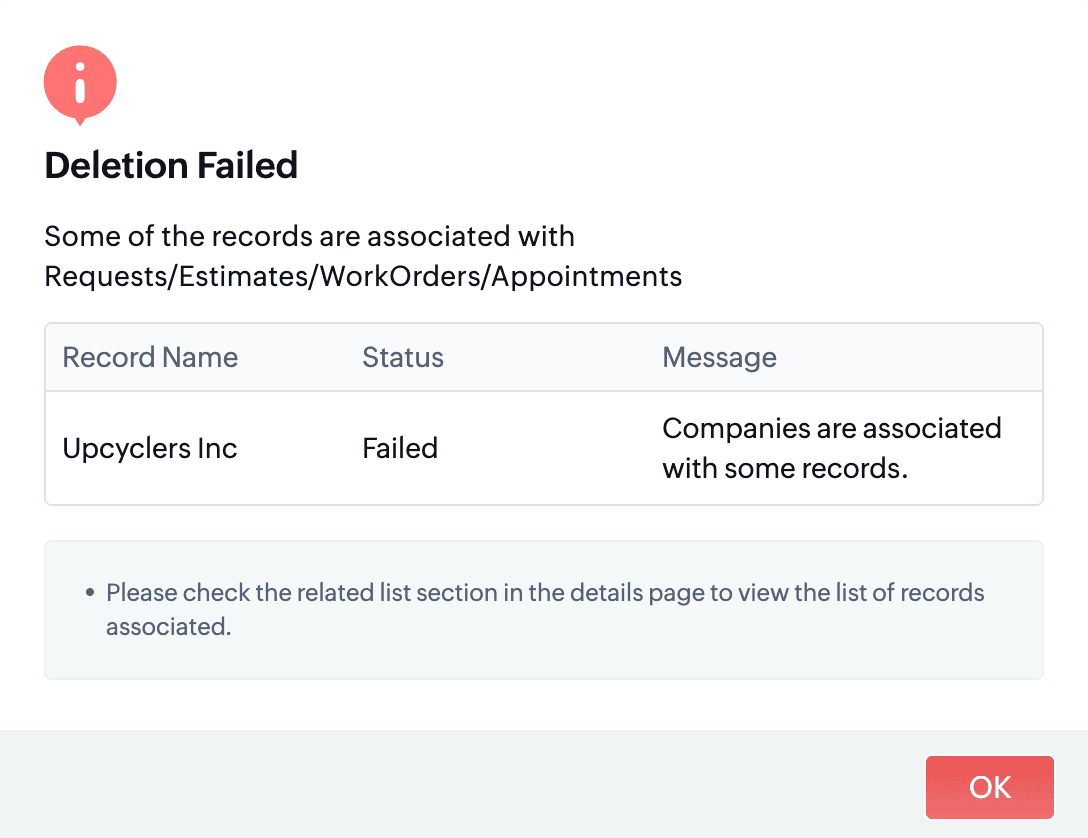Click the Deletion Failed heading
Viewport: 1088px width, 838px height.
171,165
